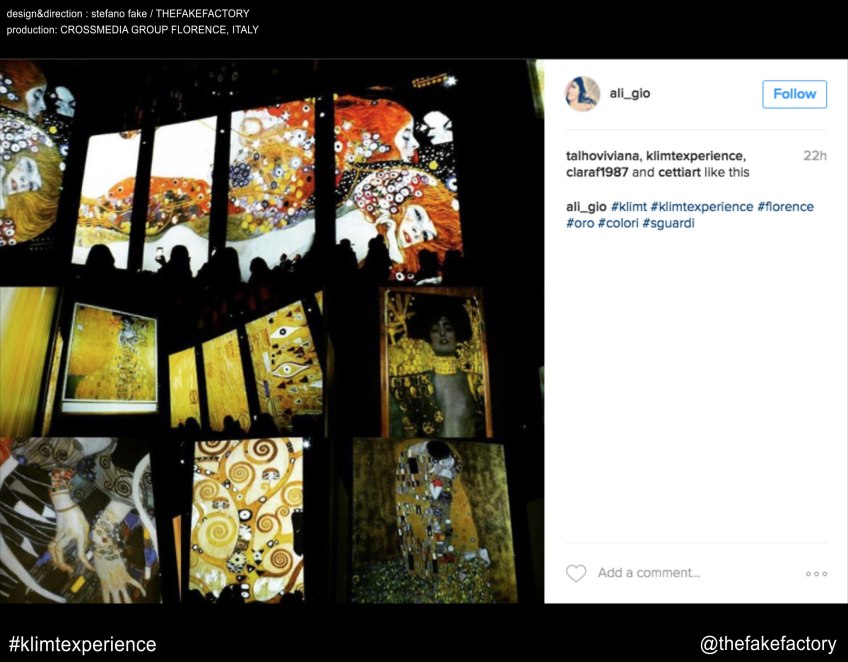This screenshot has height=662, width=848.
Task: Open the three-dot more options menu
Action: 816,574
